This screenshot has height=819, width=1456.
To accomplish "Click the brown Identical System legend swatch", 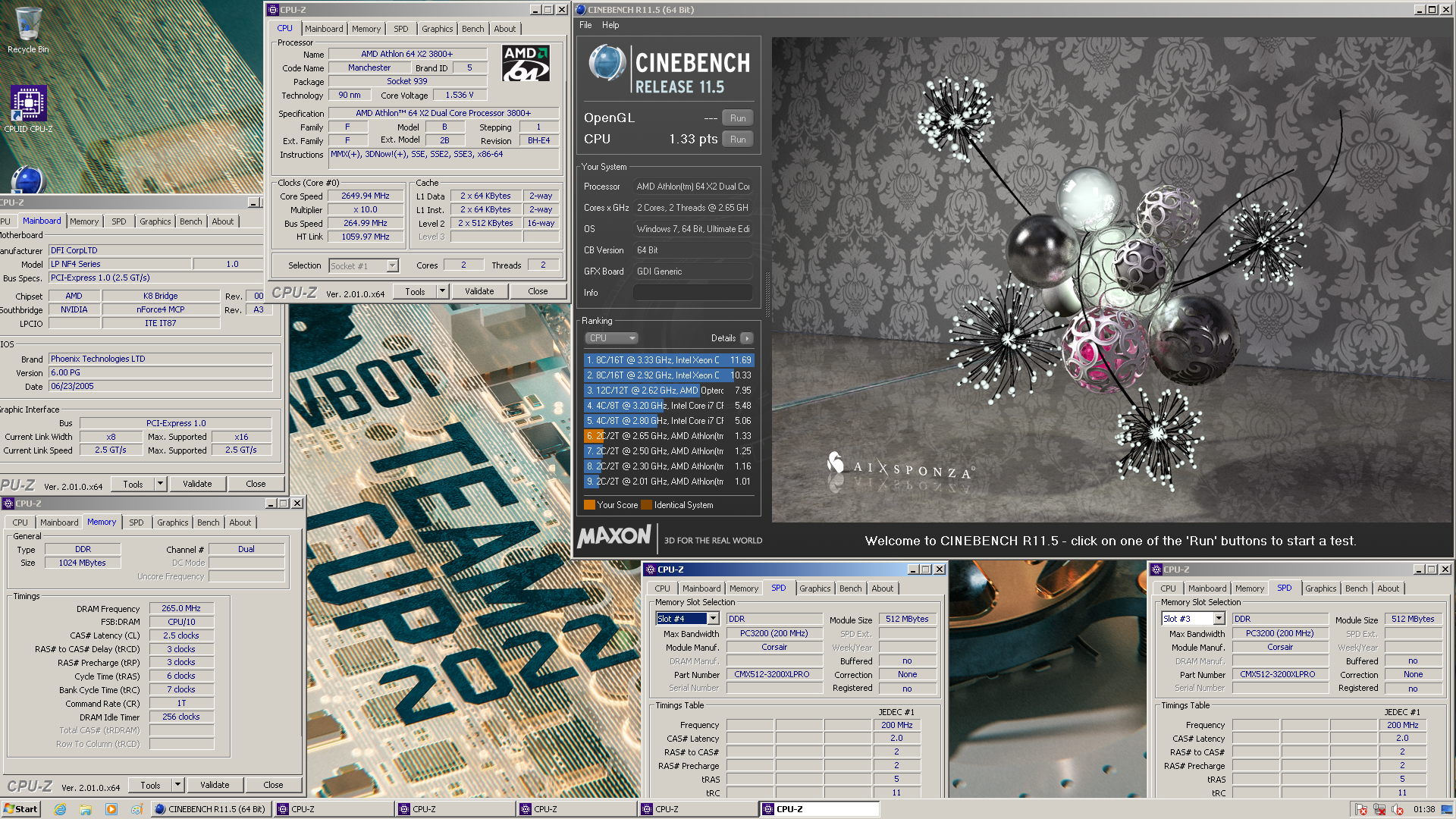I will [646, 505].
